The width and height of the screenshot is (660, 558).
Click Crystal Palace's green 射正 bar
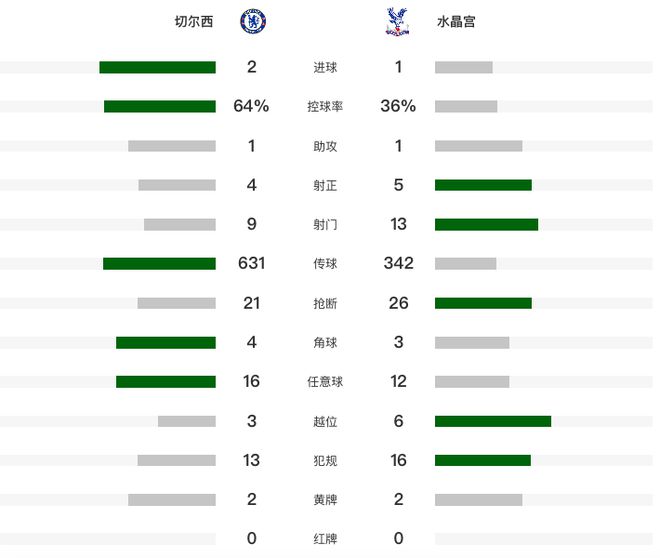point(483,185)
